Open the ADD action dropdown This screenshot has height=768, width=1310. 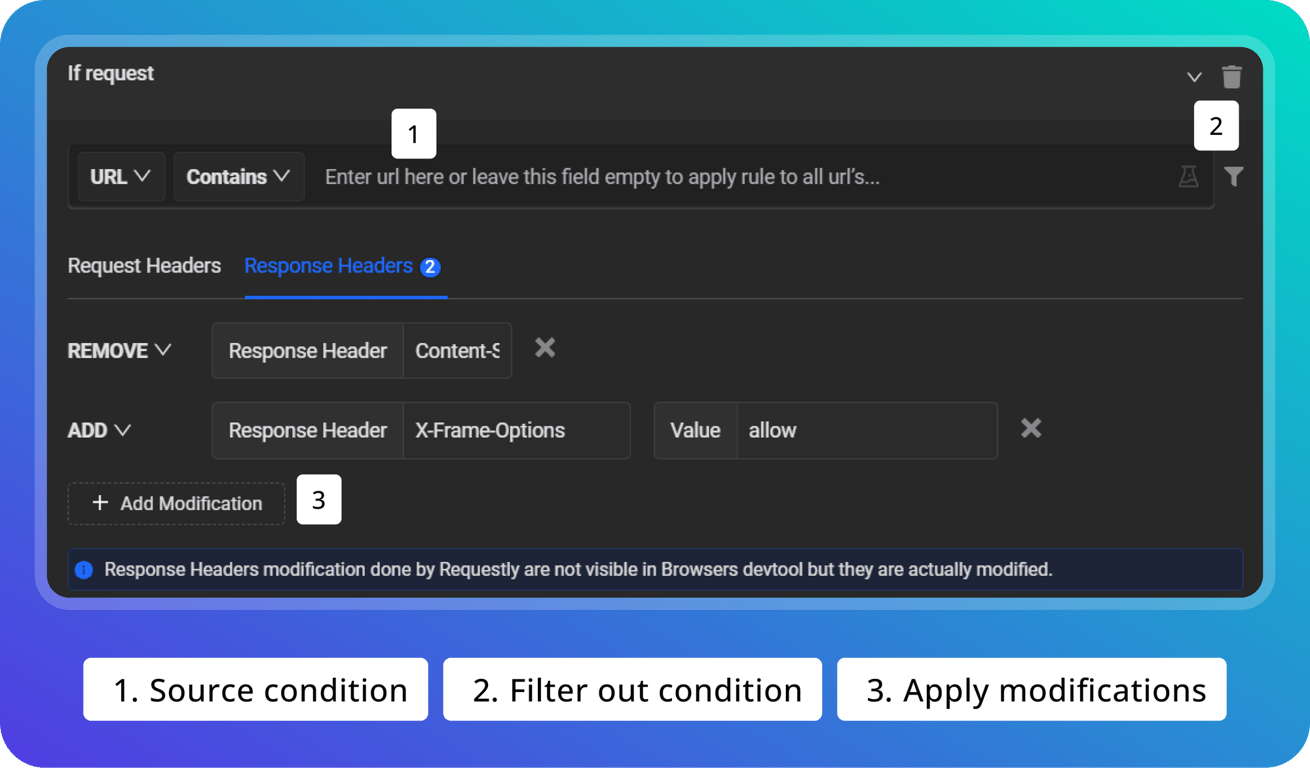pos(99,430)
